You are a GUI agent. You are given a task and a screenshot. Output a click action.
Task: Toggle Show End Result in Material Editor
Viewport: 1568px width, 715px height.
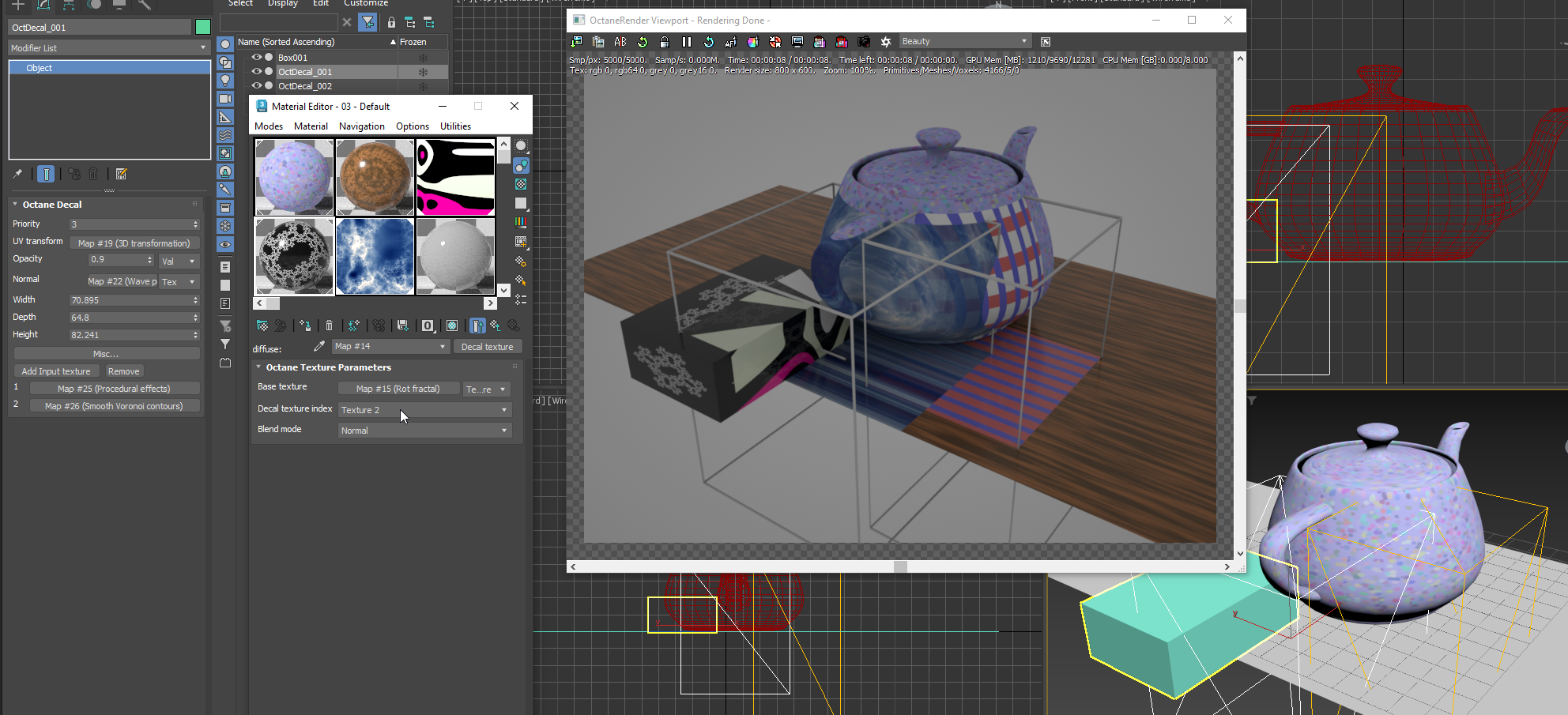point(477,326)
